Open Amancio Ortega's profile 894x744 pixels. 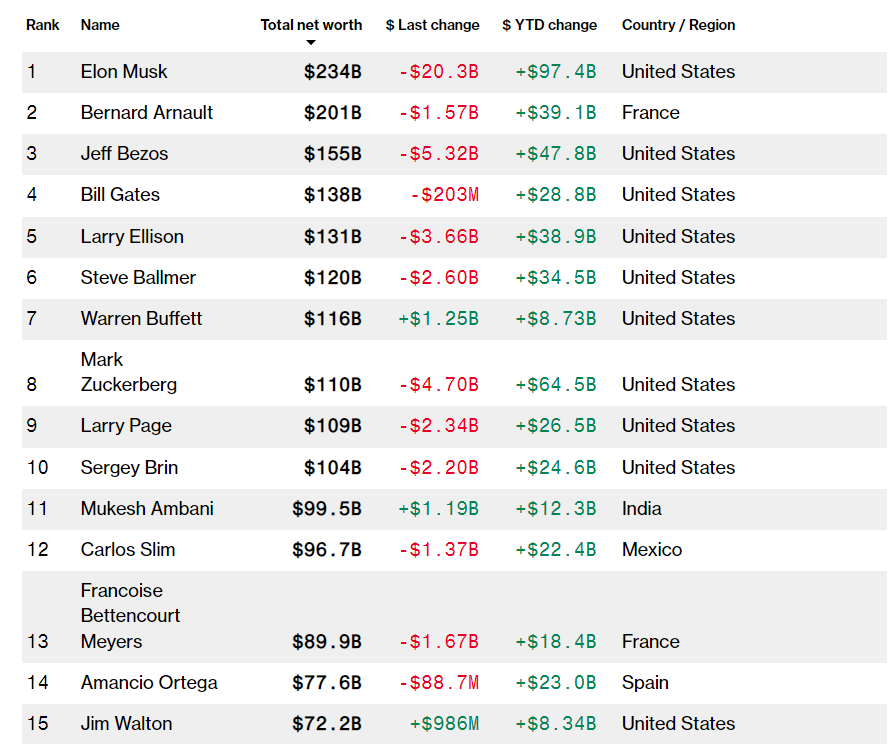click(149, 683)
